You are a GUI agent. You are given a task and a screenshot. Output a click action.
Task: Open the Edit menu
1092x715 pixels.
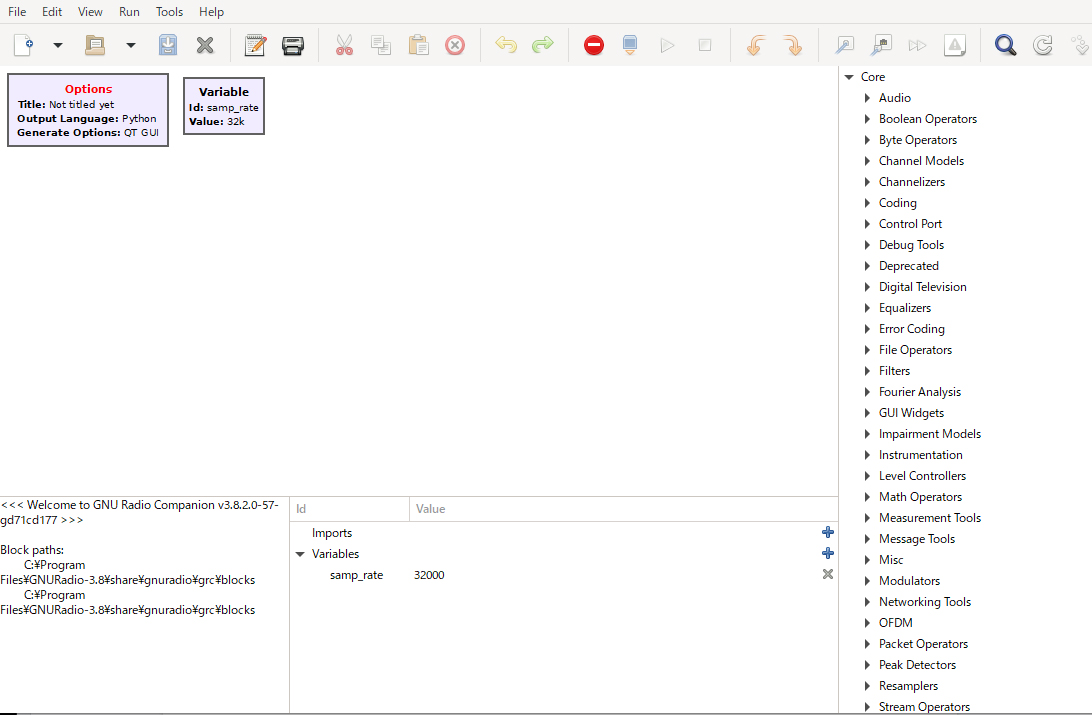pos(52,12)
